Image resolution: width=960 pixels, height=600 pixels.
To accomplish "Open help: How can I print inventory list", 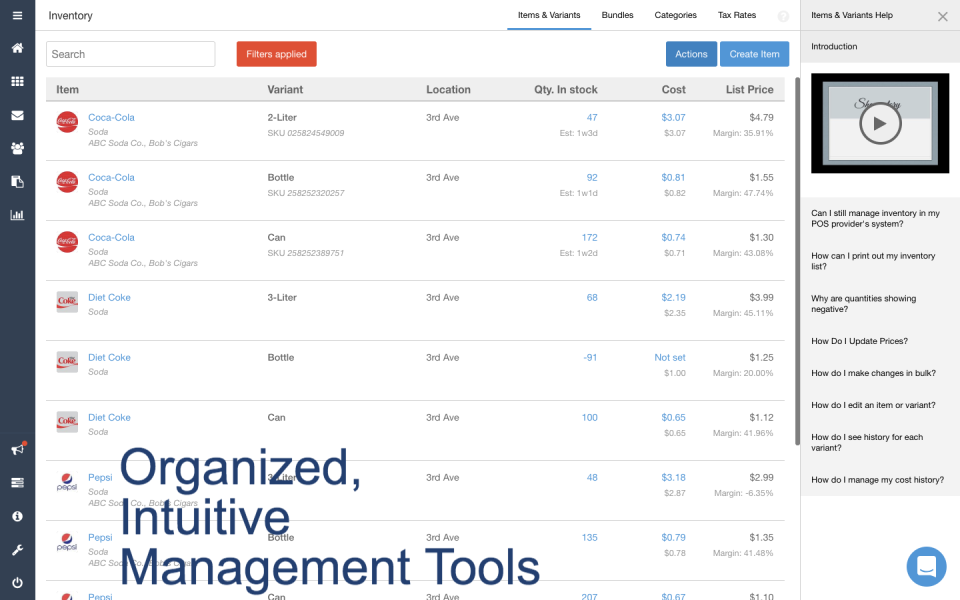I will pos(873,261).
